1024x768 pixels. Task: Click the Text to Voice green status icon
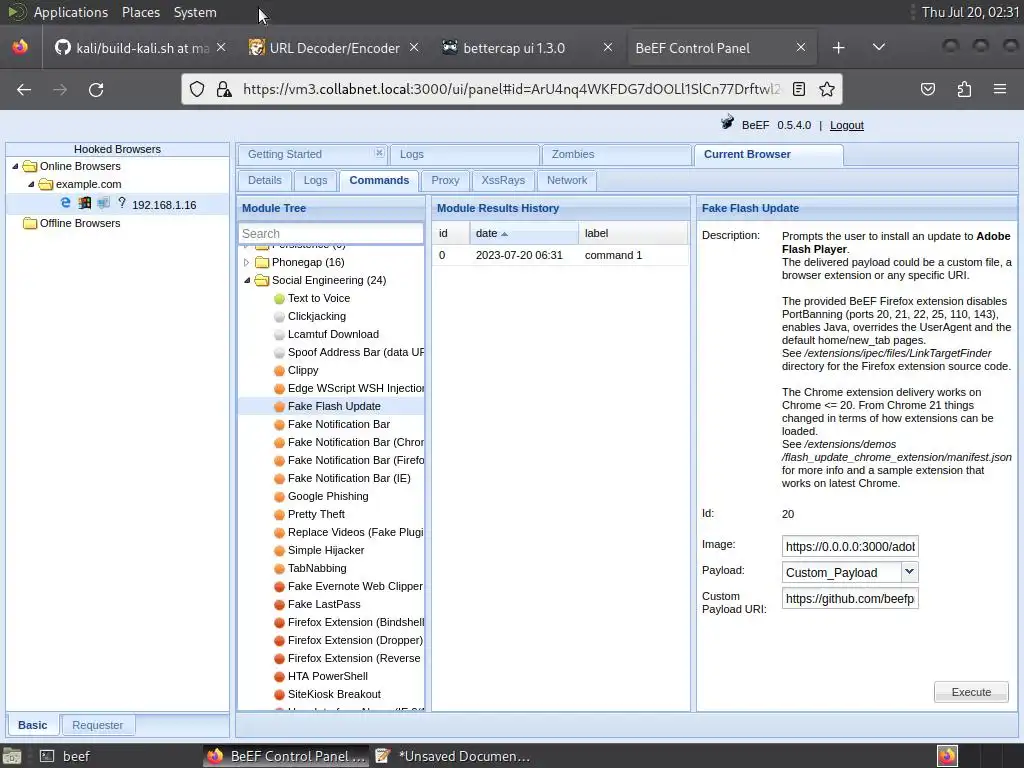(x=279, y=298)
